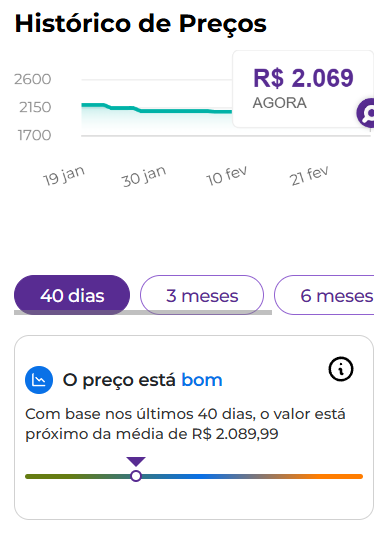
Task: Switch to the 3 meses period
Action: point(202,295)
